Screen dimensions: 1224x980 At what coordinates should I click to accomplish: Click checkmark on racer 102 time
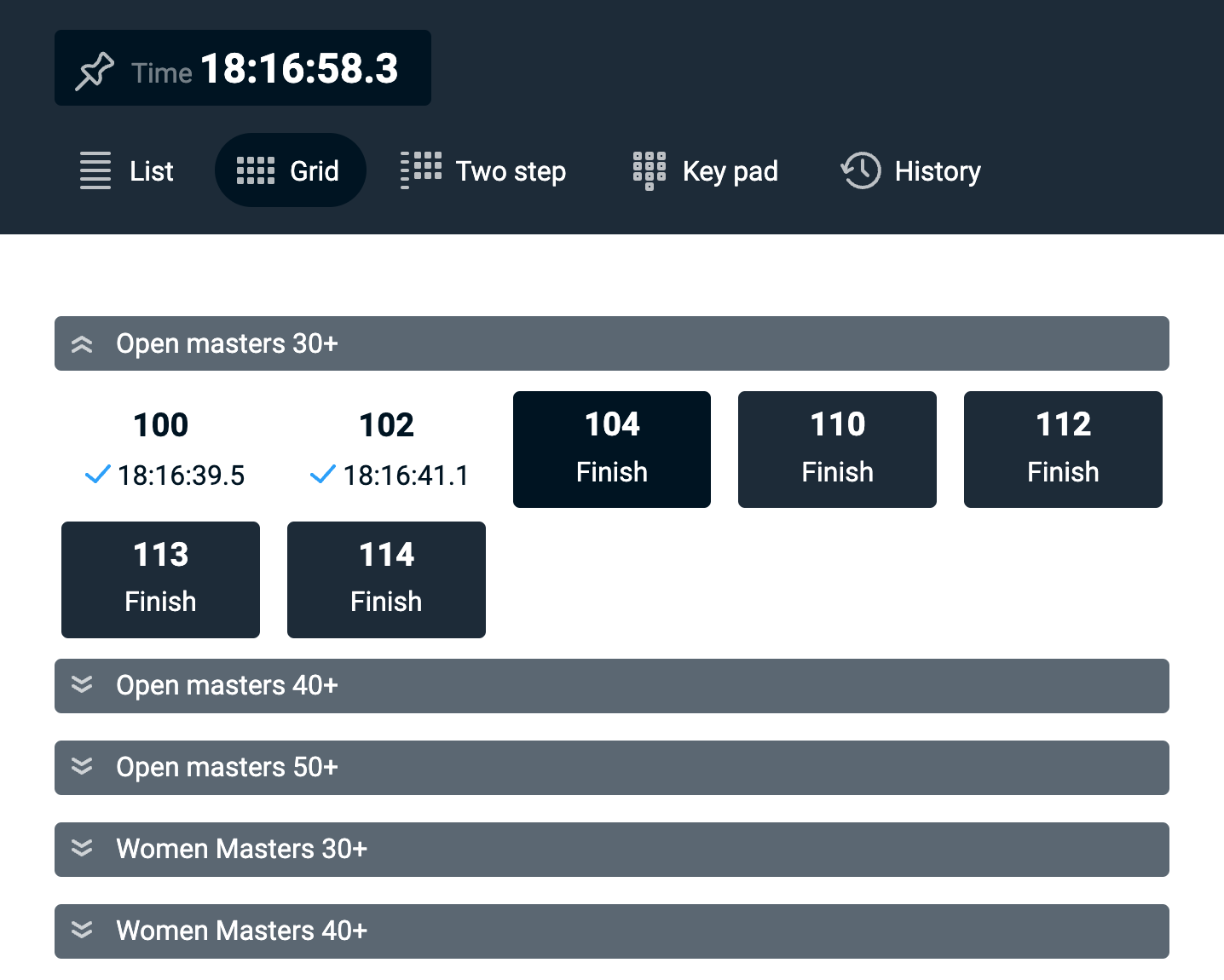click(x=323, y=475)
